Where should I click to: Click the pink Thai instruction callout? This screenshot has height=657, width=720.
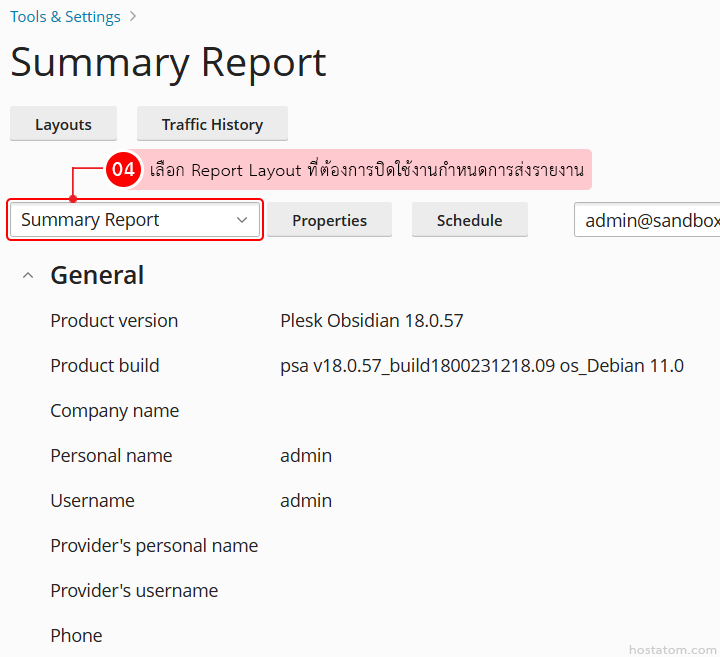tap(366, 170)
